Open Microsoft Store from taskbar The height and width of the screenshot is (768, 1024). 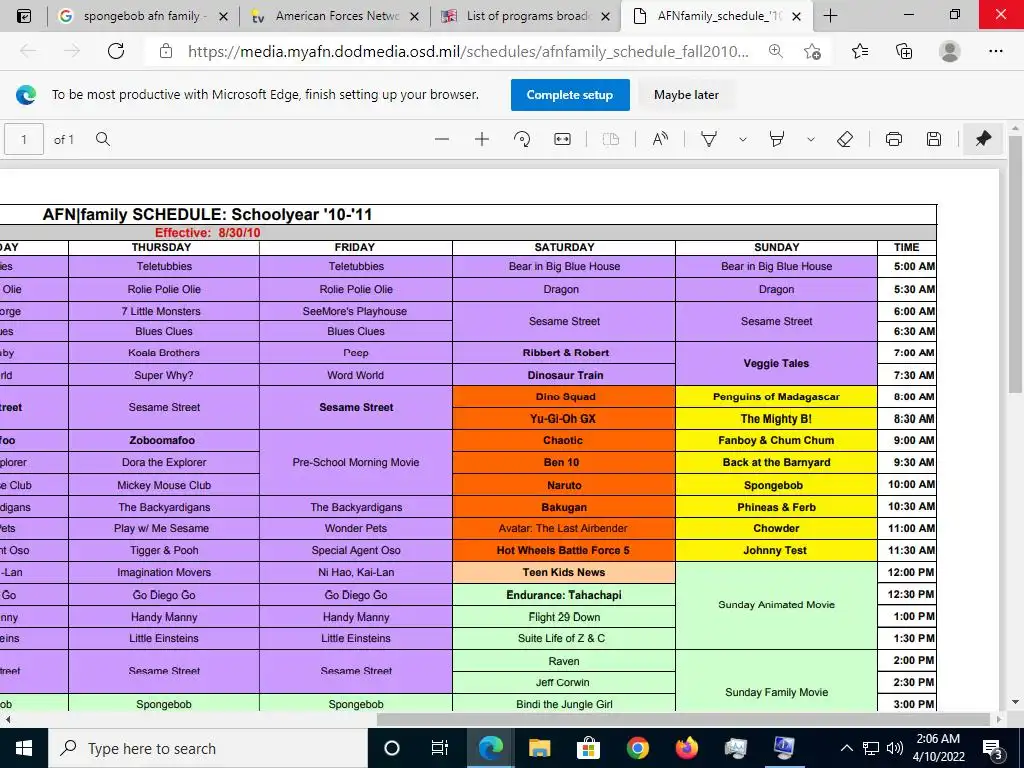[x=588, y=748]
